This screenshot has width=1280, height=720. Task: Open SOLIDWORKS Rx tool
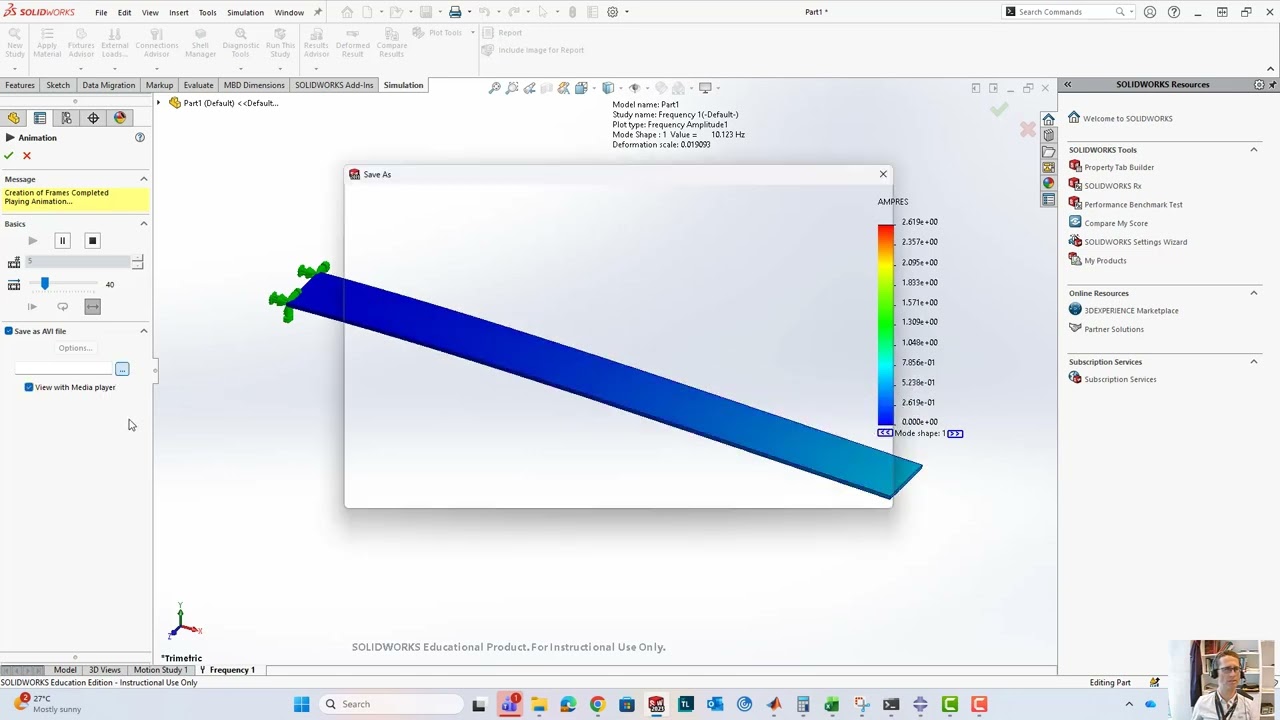1112,186
